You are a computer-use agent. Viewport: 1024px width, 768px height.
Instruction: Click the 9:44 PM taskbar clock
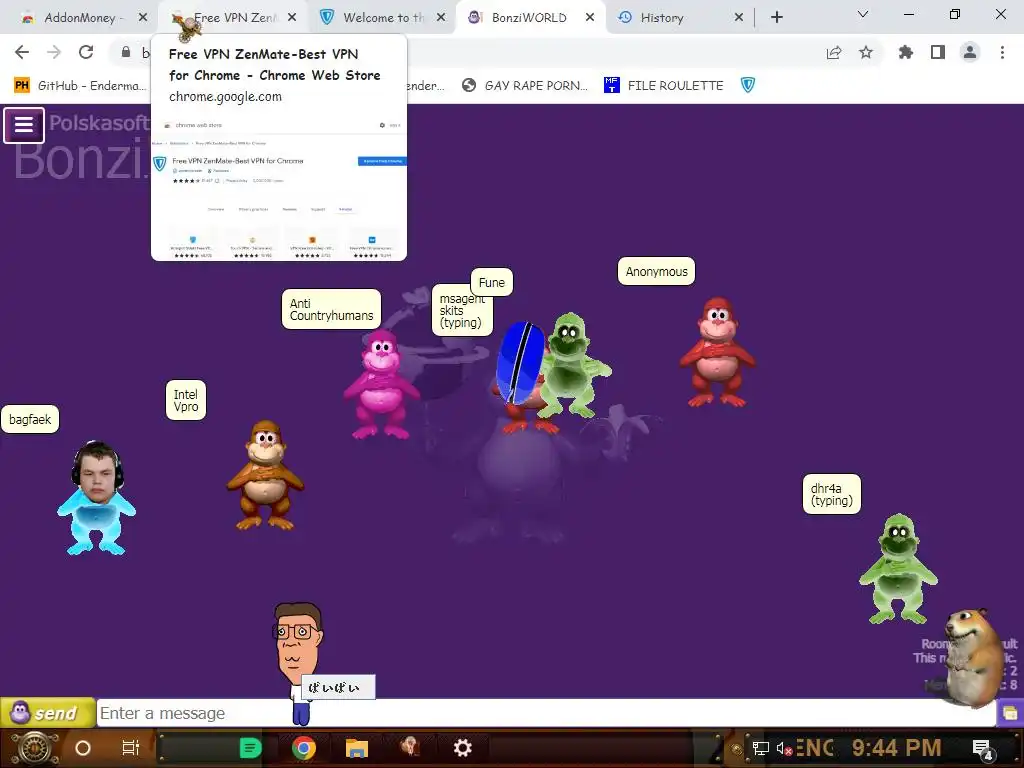coord(896,748)
